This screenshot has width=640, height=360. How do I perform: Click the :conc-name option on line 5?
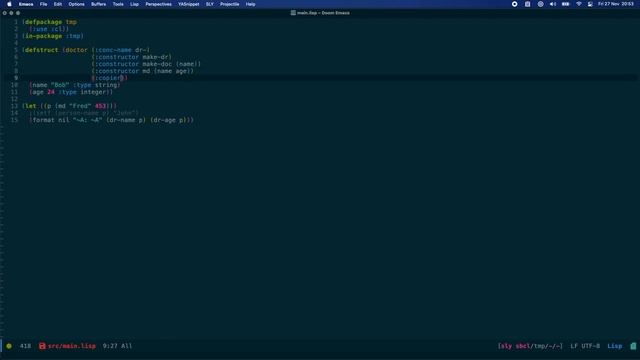tap(113, 50)
